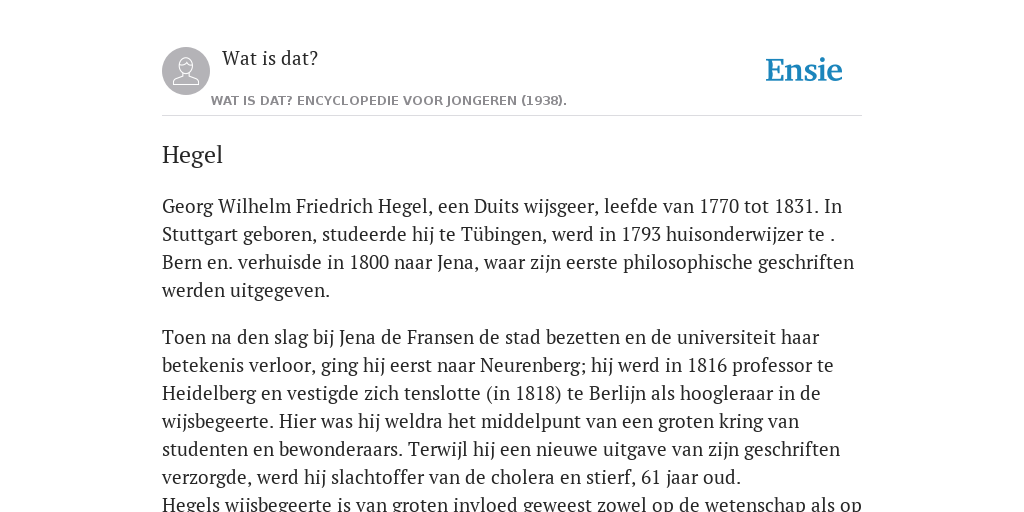1024x512 pixels.
Task: Click the phrase '61 jaar oud.'
Action: point(691,477)
